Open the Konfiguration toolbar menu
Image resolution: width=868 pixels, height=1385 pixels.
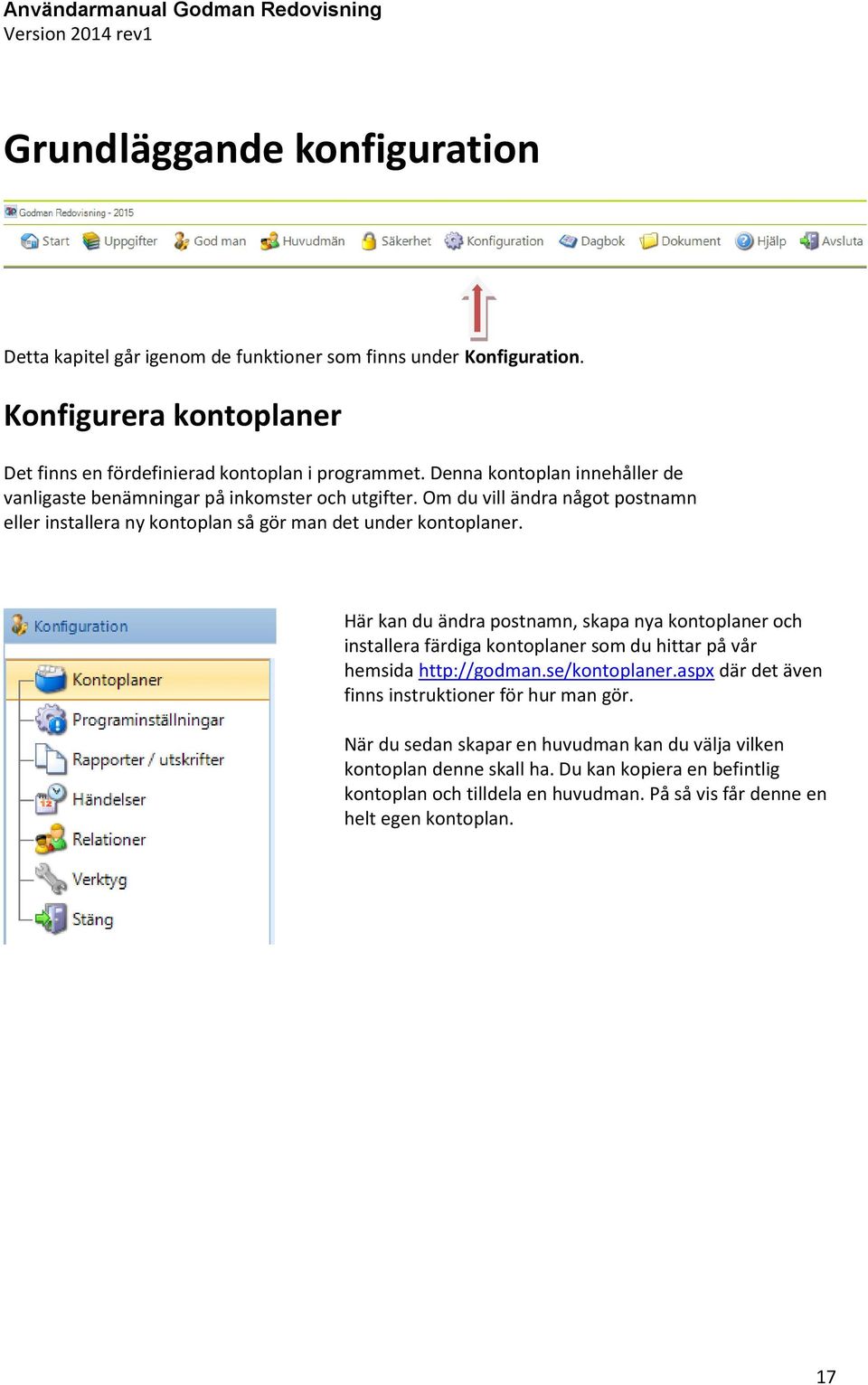(505, 241)
